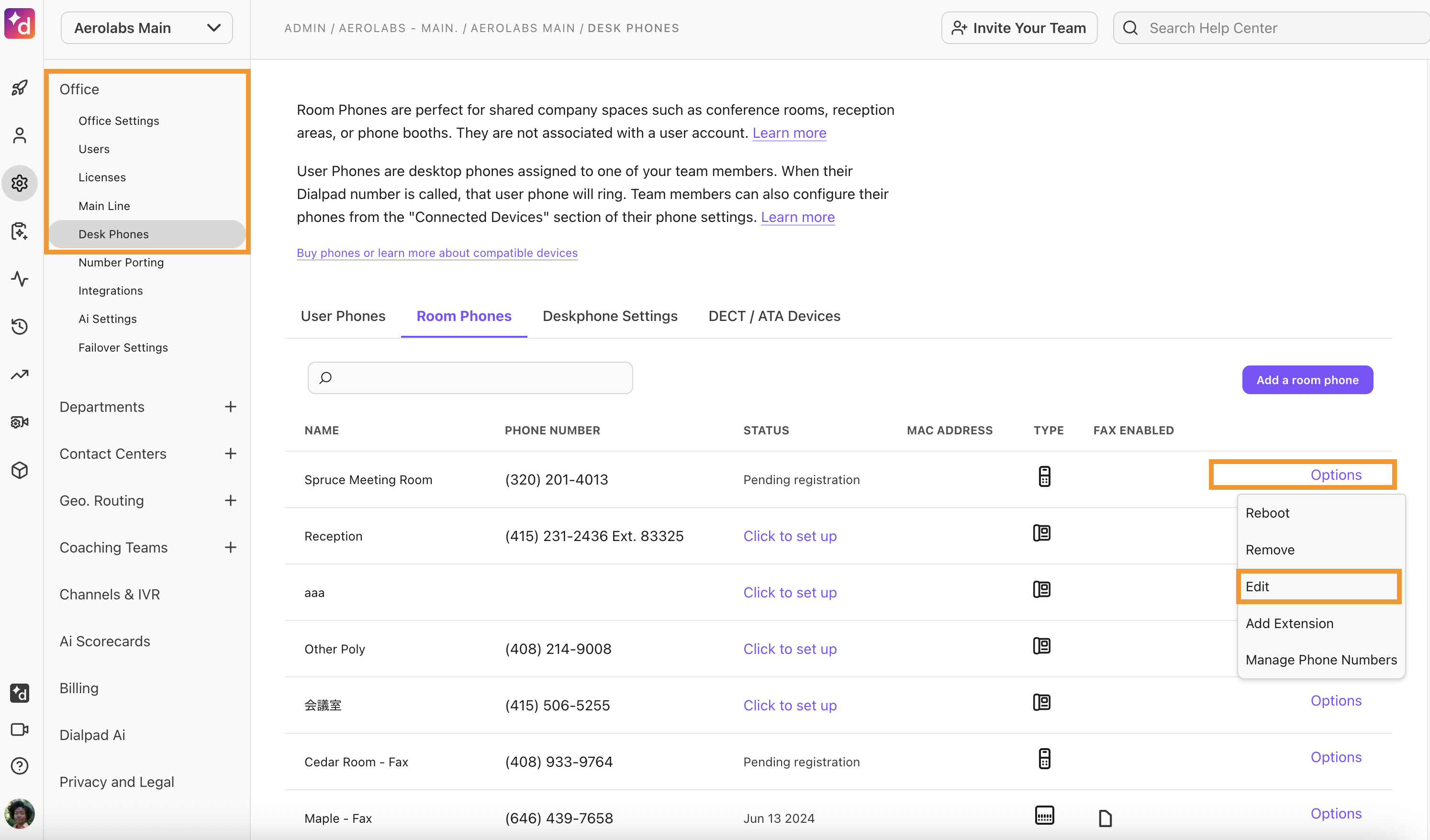Open the camera settings icon in sidebar
The height and width of the screenshot is (840, 1430).
pyautogui.click(x=20, y=422)
